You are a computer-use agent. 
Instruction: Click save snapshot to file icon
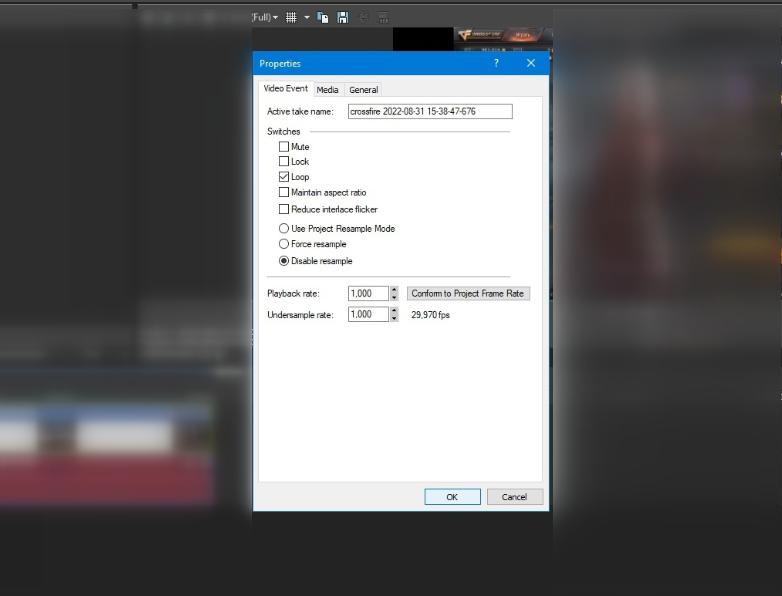tap(343, 17)
